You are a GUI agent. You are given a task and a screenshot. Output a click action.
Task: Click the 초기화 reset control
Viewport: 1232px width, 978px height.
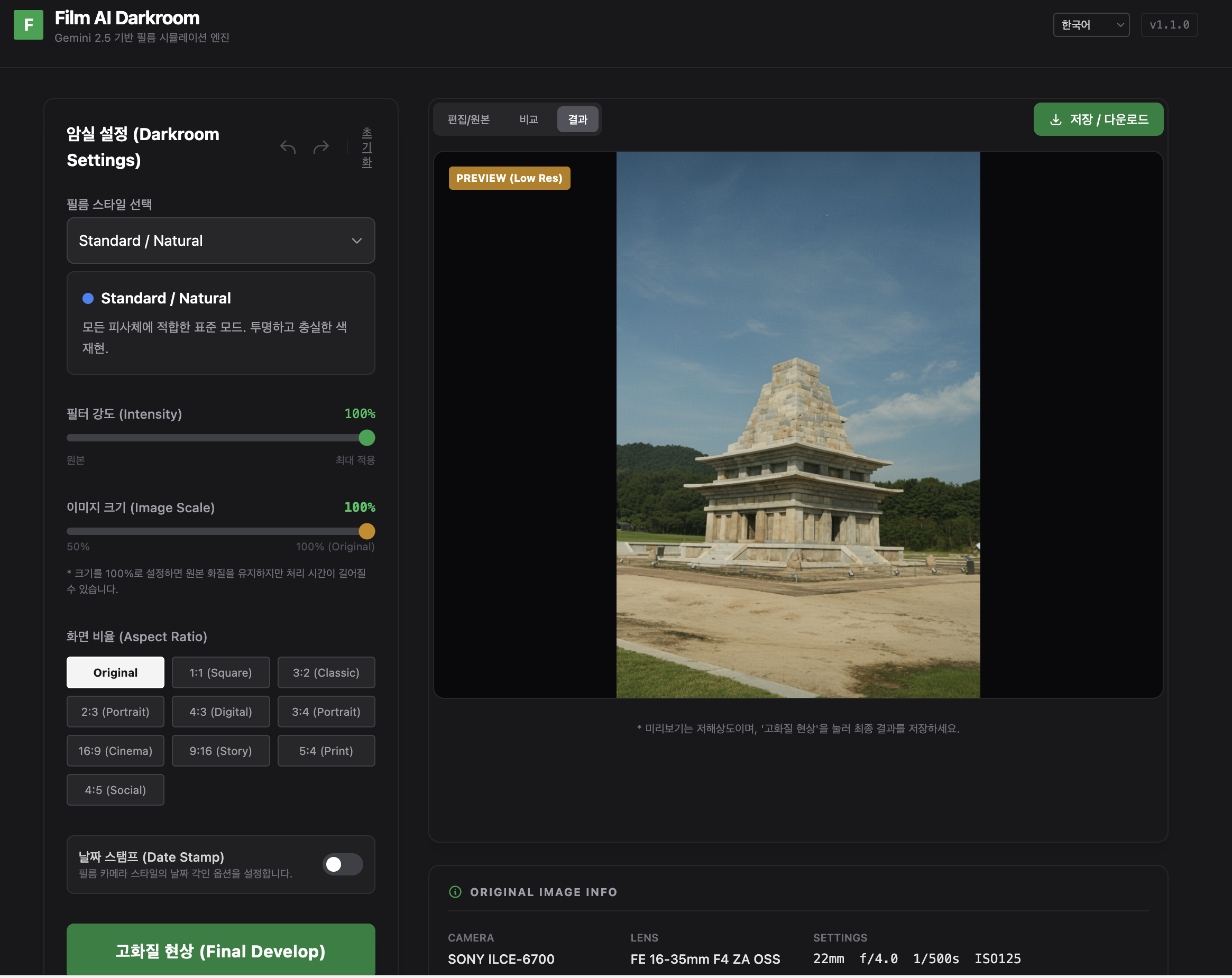[367, 147]
